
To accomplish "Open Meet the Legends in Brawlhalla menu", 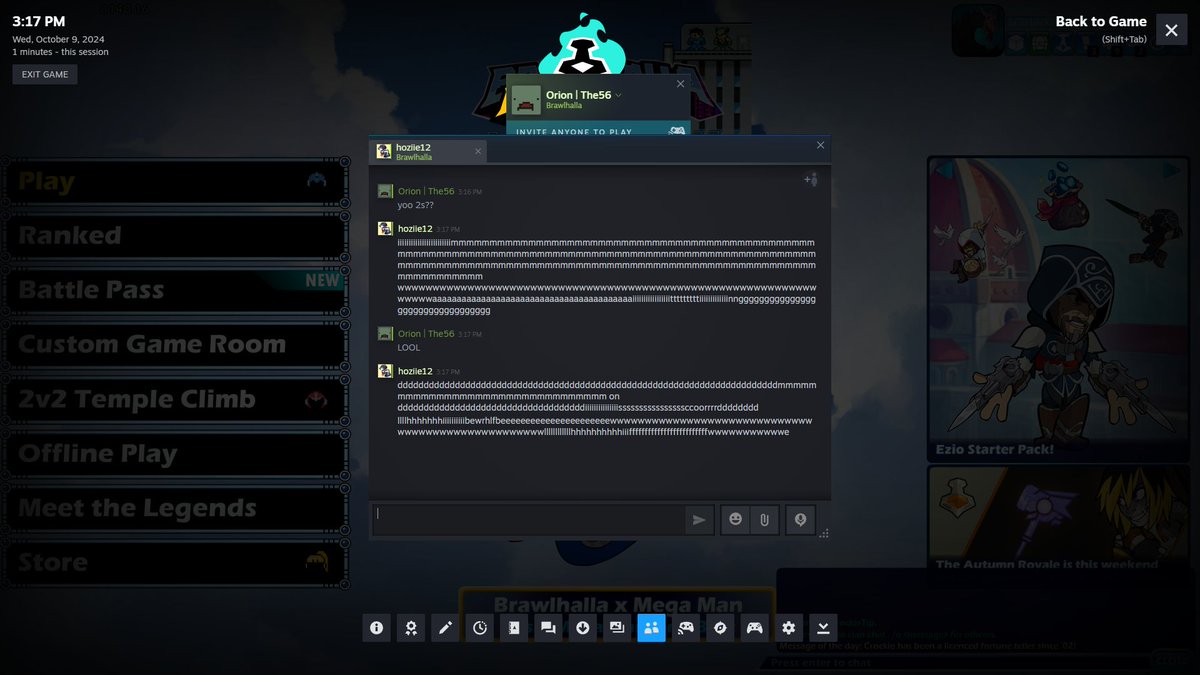I will tap(177, 508).
